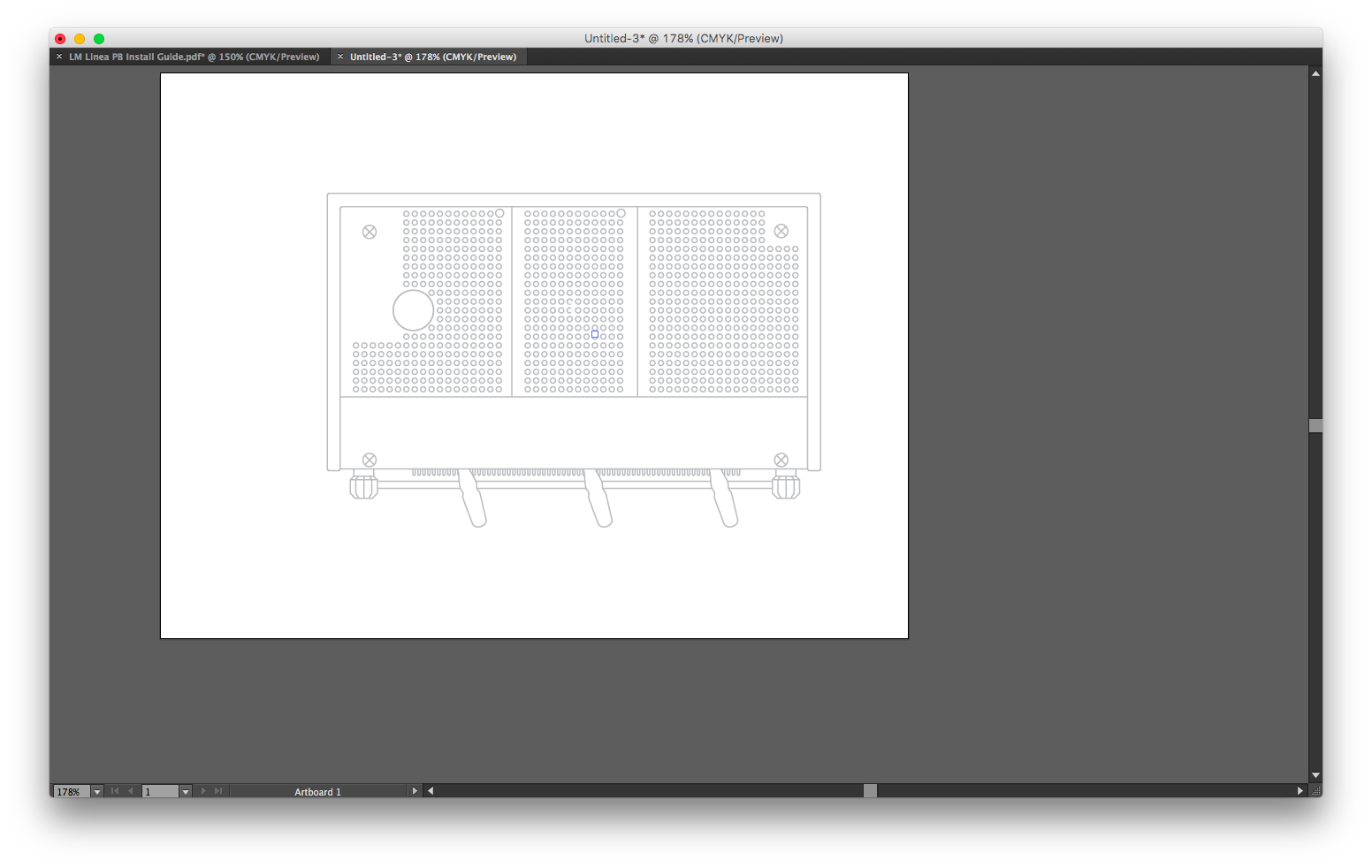The height and width of the screenshot is (868, 1372).
Task: Click the Artboard 1 status bar label
Action: click(317, 792)
